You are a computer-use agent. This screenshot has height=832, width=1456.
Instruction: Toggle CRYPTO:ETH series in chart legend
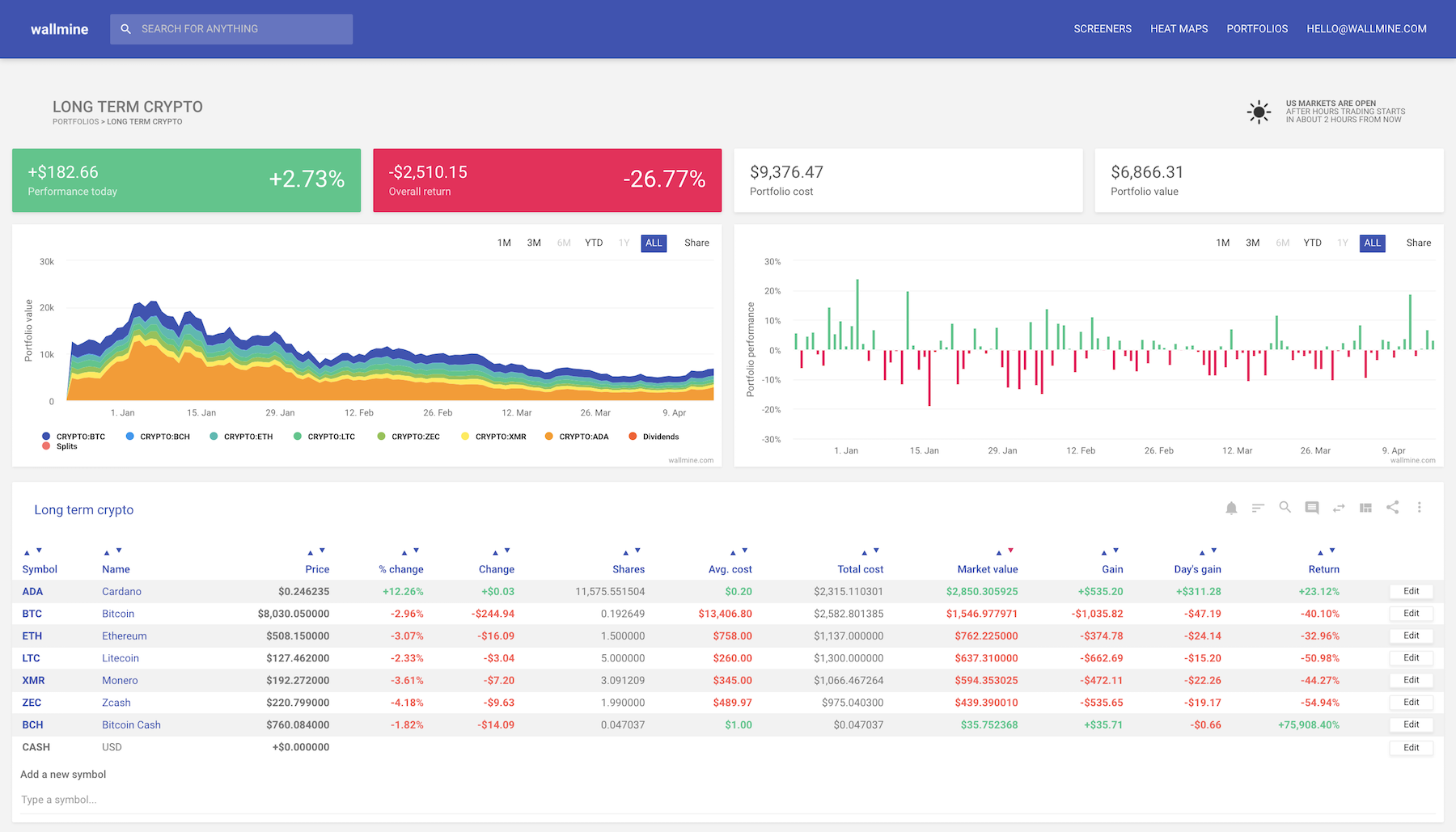[x=241, y=437]
